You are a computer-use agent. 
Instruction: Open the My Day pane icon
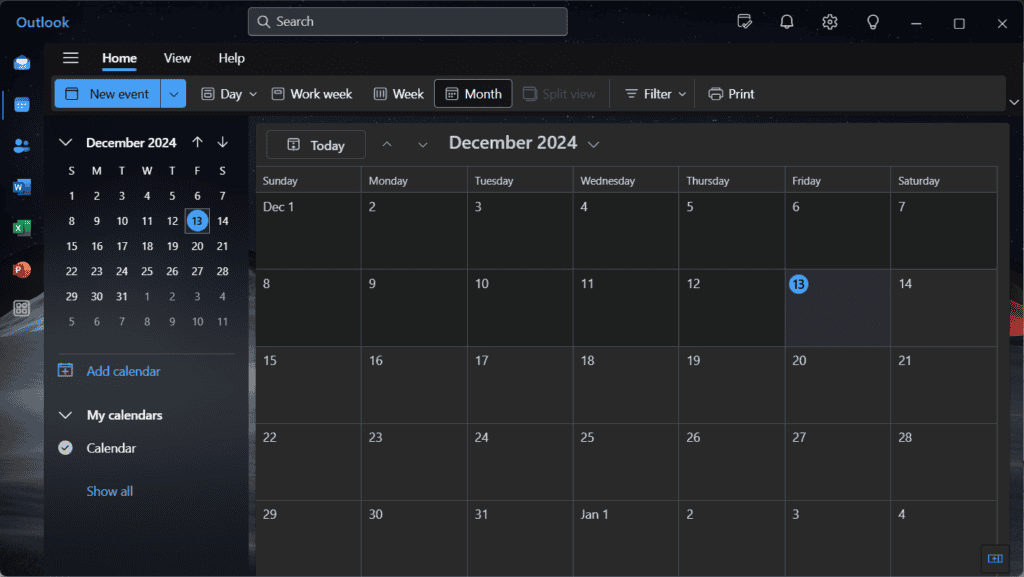tap(744, 22)
